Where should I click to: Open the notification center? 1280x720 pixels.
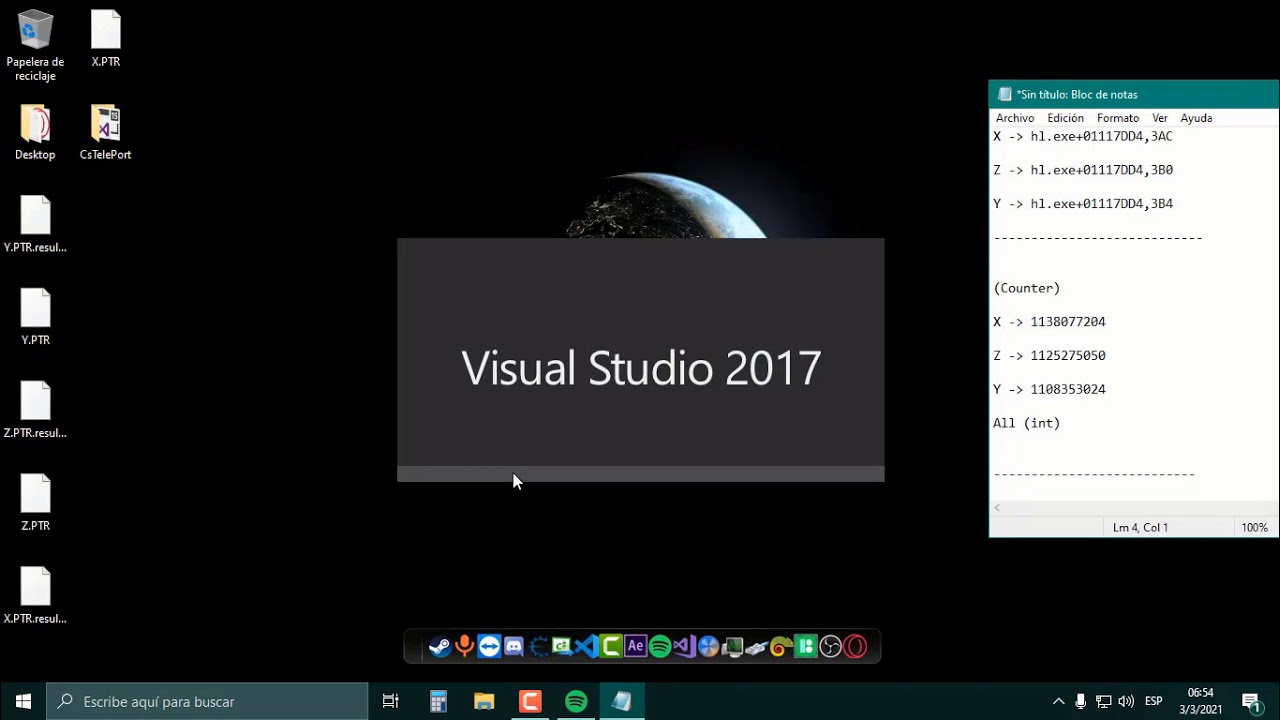pyautogui.click(x=1251, y=702)
